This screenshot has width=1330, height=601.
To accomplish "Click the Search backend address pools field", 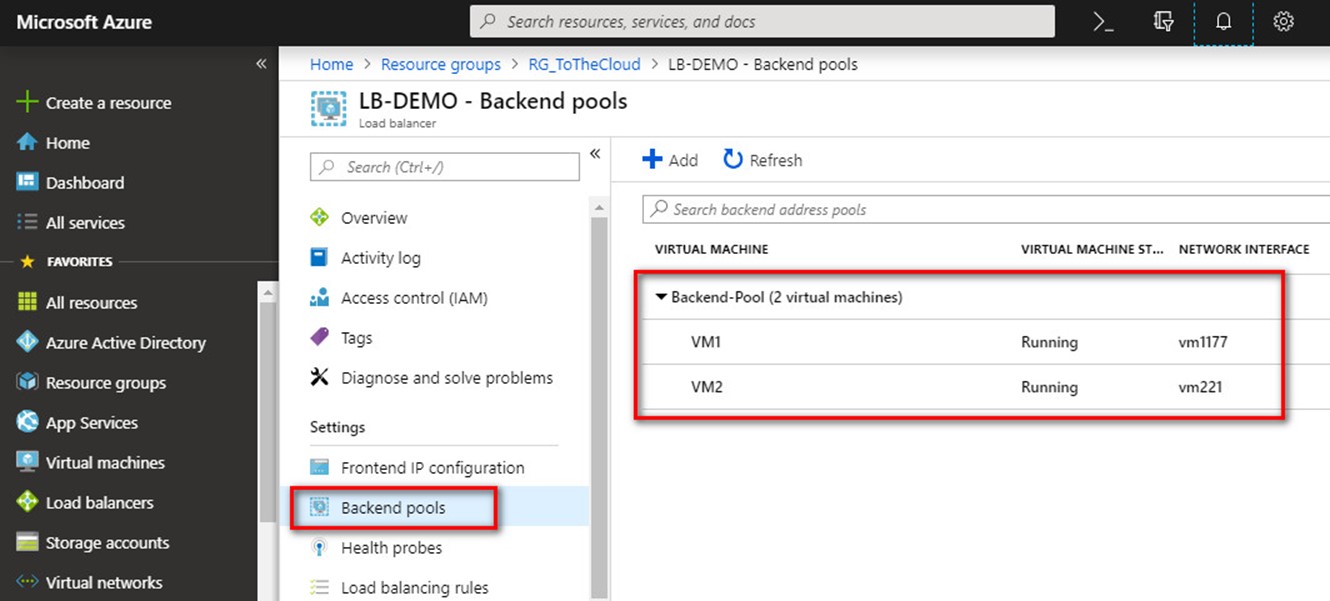I will pyautogui.click(x=985, y=209).
